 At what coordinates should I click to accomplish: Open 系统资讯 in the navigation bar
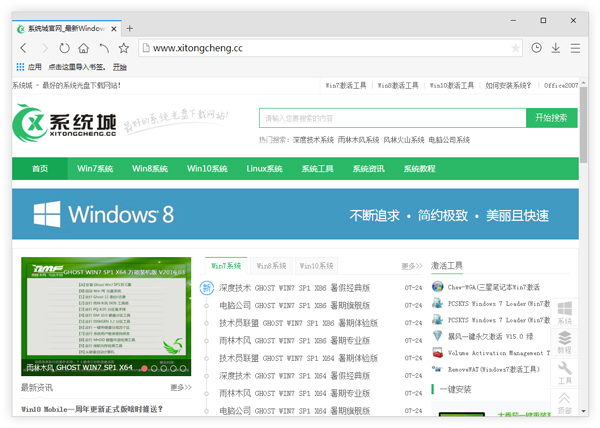pyautogui.click(x=368, y=169)
